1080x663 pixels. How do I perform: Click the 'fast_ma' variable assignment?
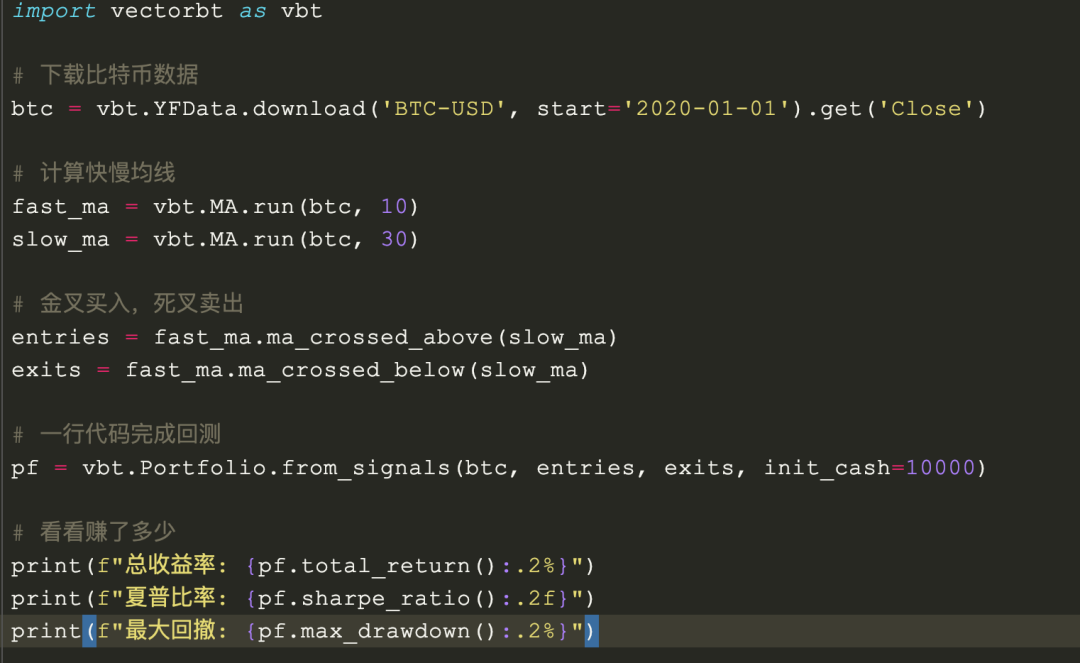coord(61,207)
